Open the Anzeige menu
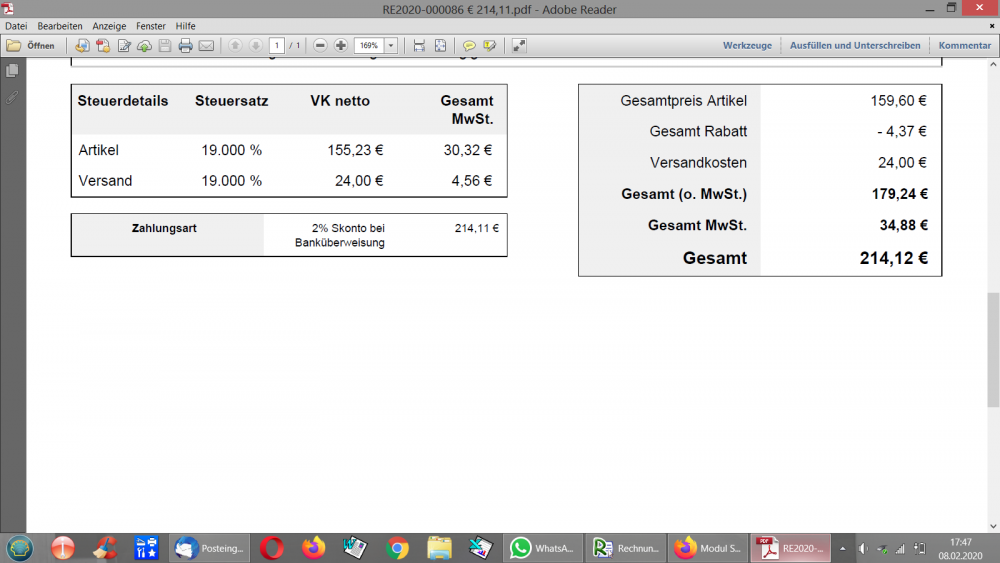Image resolution: width=1000 pixels, height=563 pixels. (x=109, y=26)
